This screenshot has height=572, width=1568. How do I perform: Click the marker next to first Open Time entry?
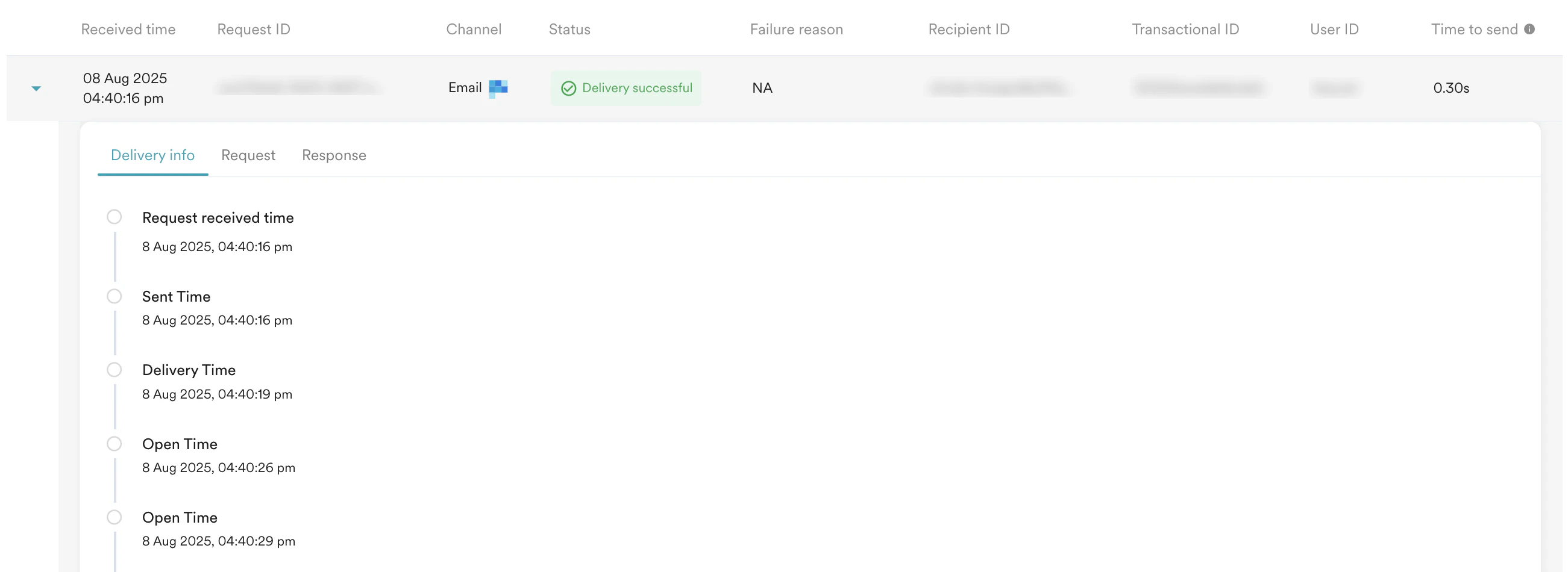pyautogui.click(x=114, y=443)
